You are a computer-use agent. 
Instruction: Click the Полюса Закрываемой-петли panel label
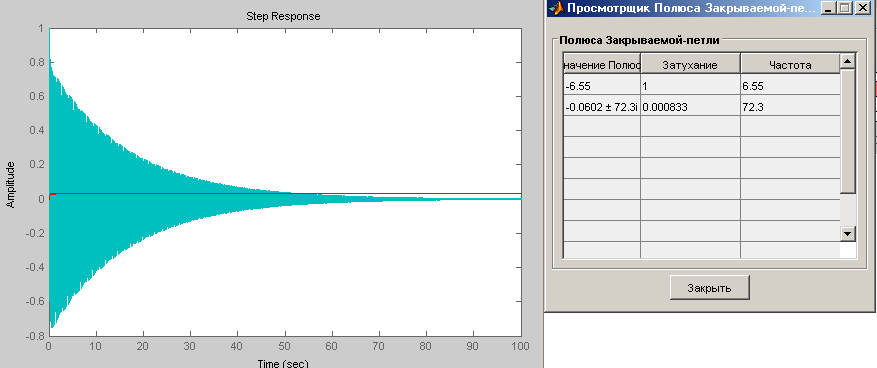coord(639,40)
